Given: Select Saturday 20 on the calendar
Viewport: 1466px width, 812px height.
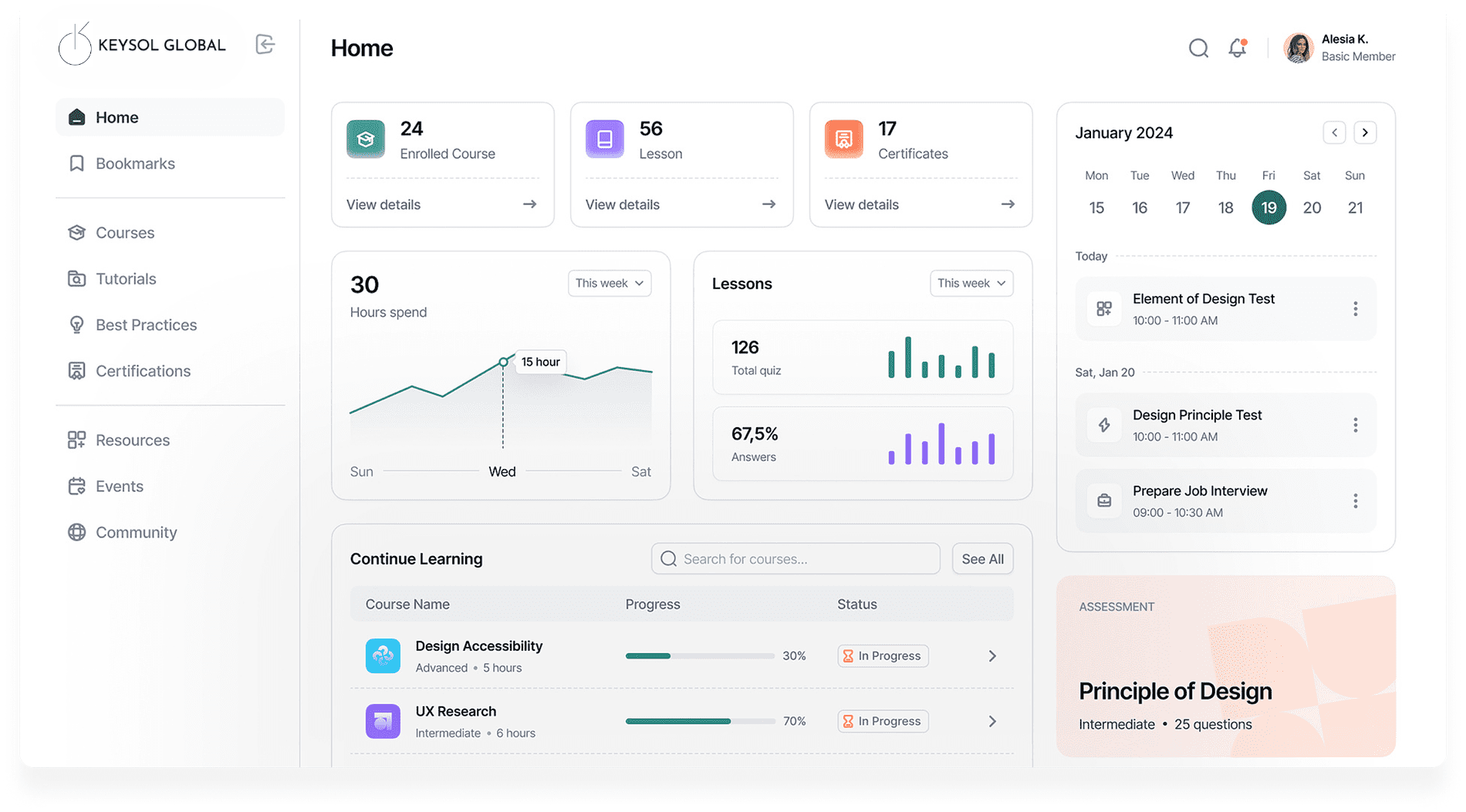Looking at the screenshot, I should tap(1312, 207).
